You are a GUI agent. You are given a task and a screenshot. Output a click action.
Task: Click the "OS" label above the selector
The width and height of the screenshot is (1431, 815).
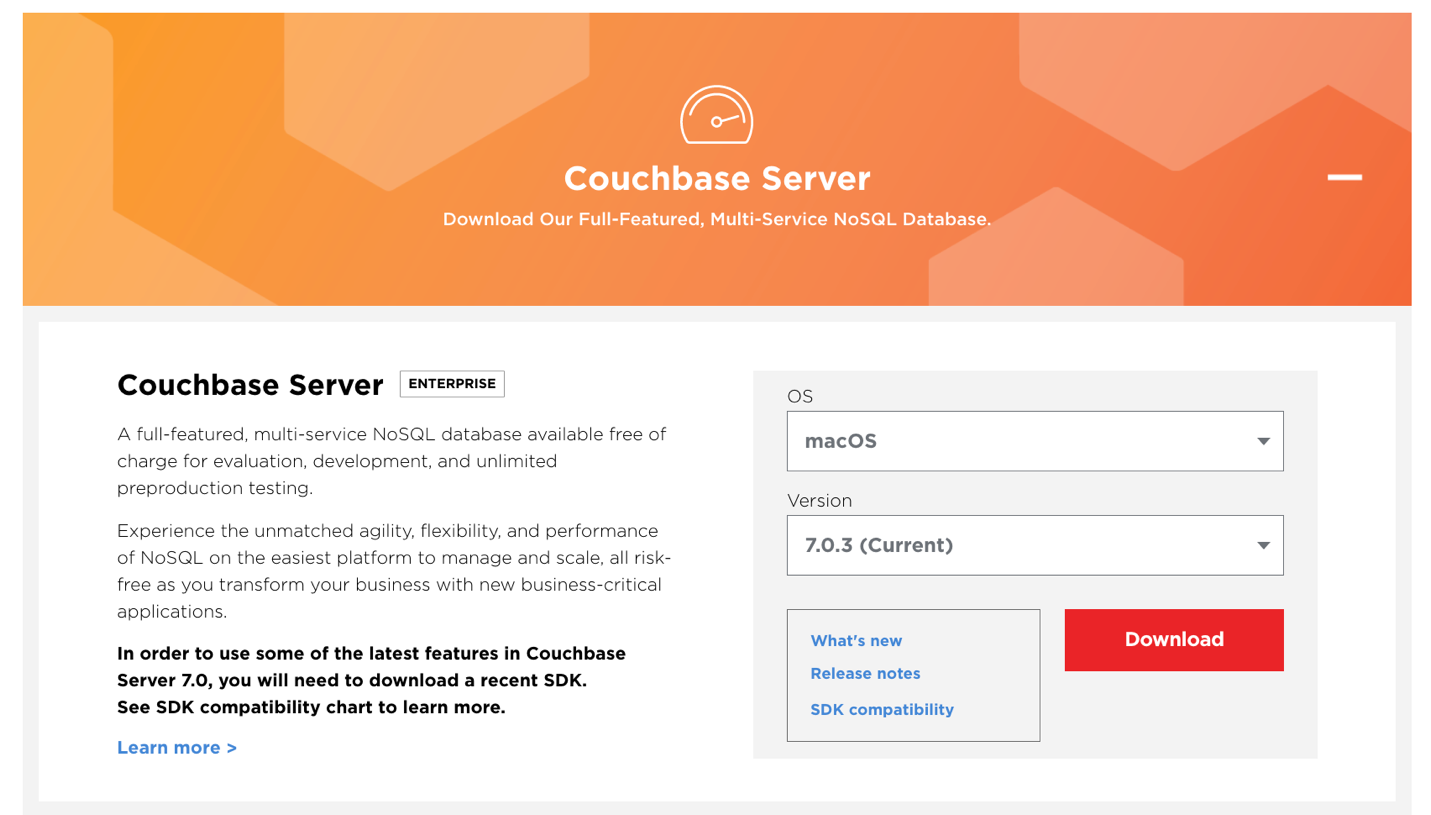pyautogui.click(x=798, y=396)
